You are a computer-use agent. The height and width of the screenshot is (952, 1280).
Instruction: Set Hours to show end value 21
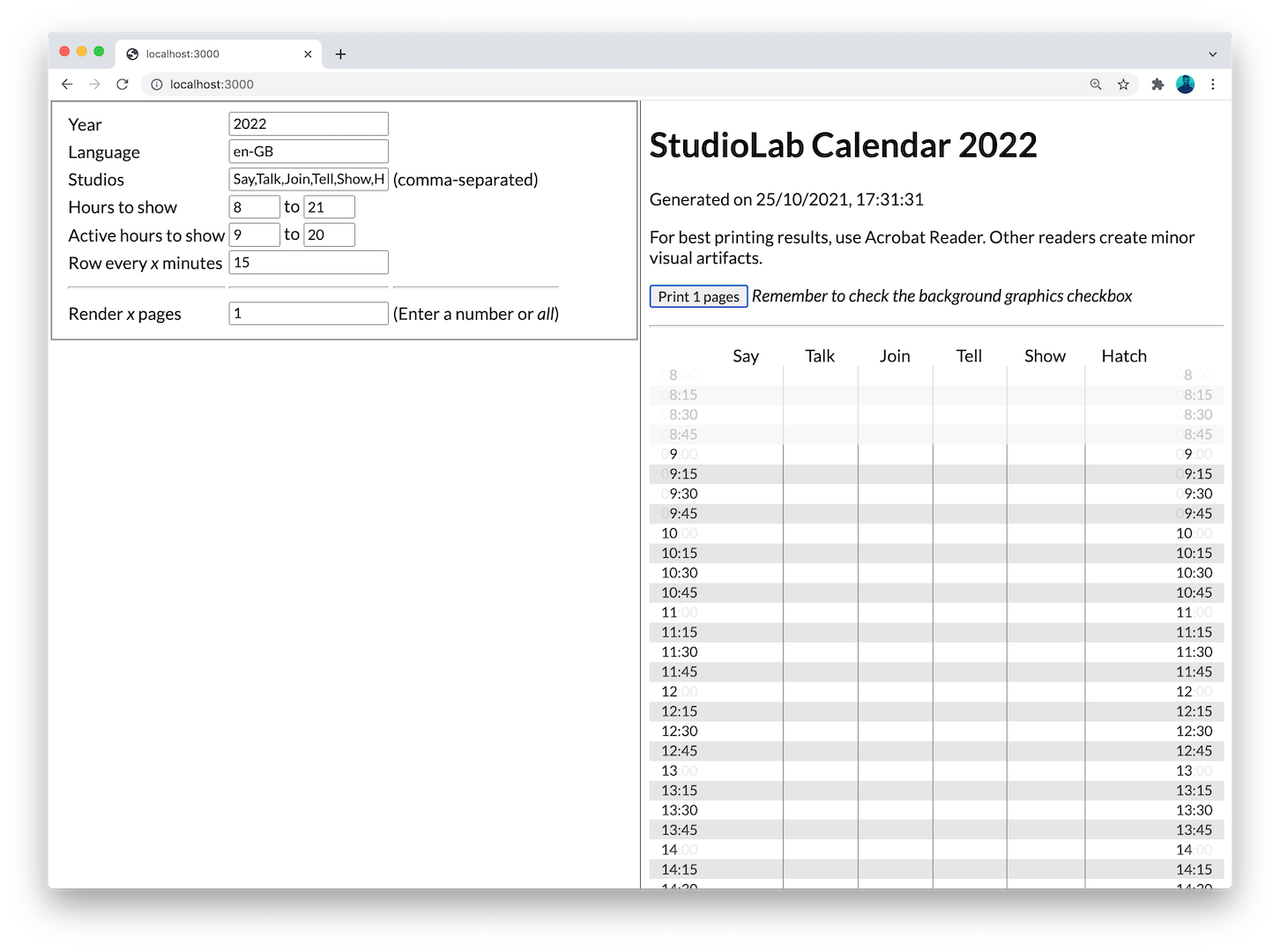330,207
